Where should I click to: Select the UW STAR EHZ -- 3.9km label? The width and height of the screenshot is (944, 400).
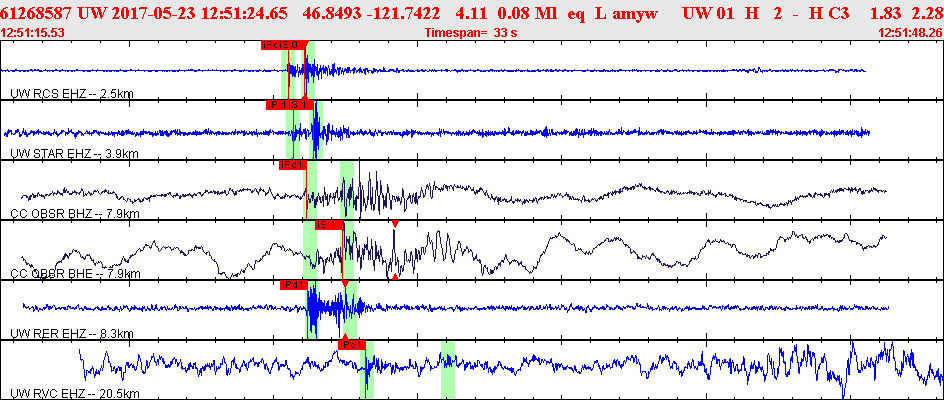pyautogui.click(x=75, y=154)
